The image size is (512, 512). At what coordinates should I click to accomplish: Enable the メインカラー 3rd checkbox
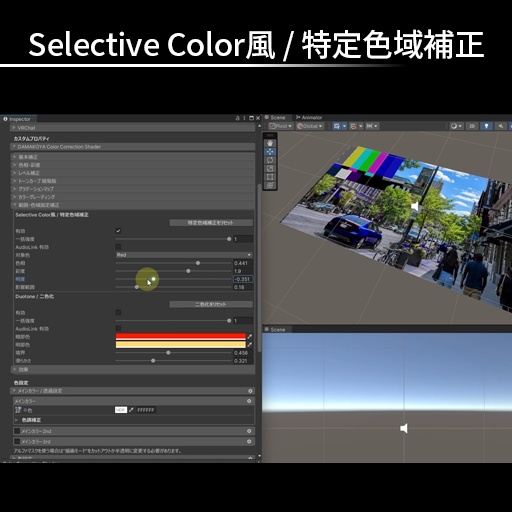click(17, 441)
